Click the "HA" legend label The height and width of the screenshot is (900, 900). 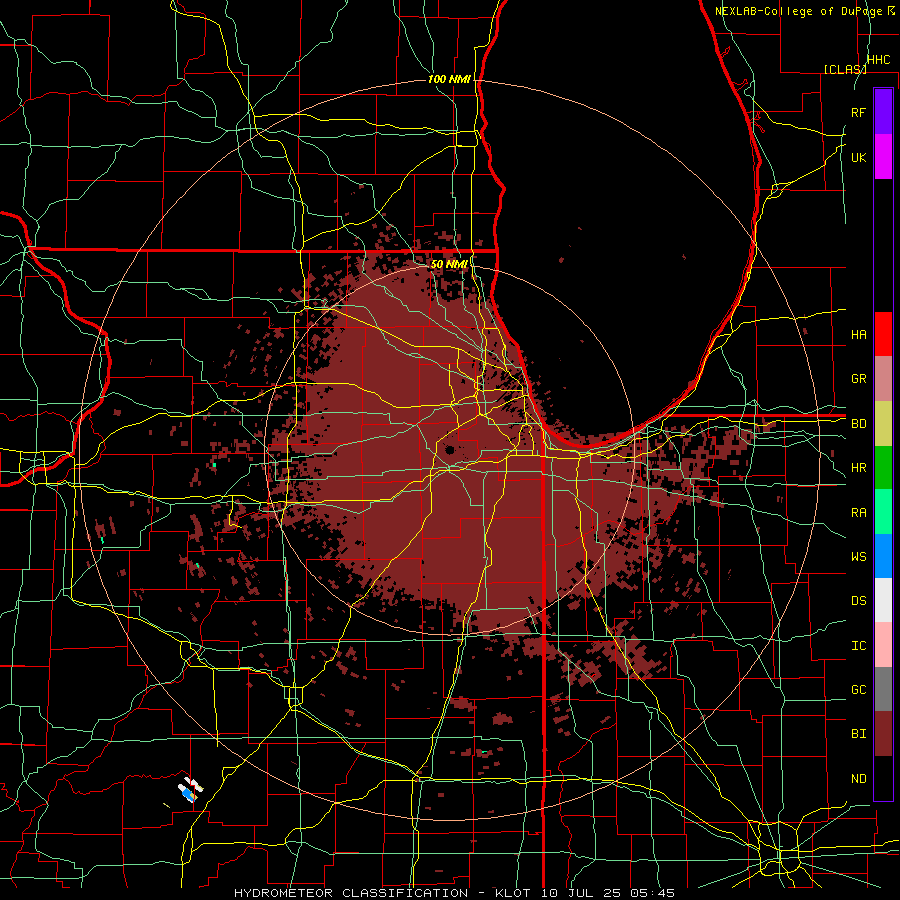(x=858, y=335)
